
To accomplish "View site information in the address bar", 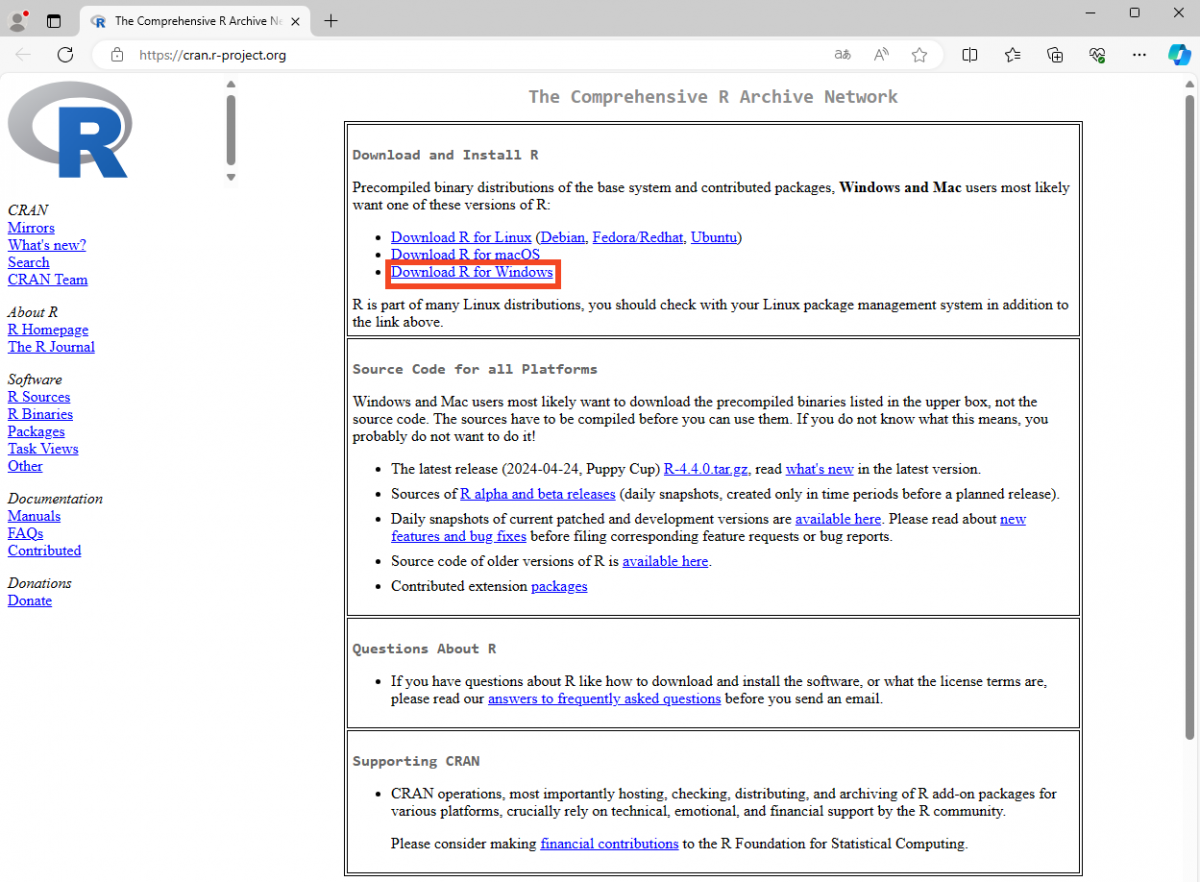I will click(117, 55).
